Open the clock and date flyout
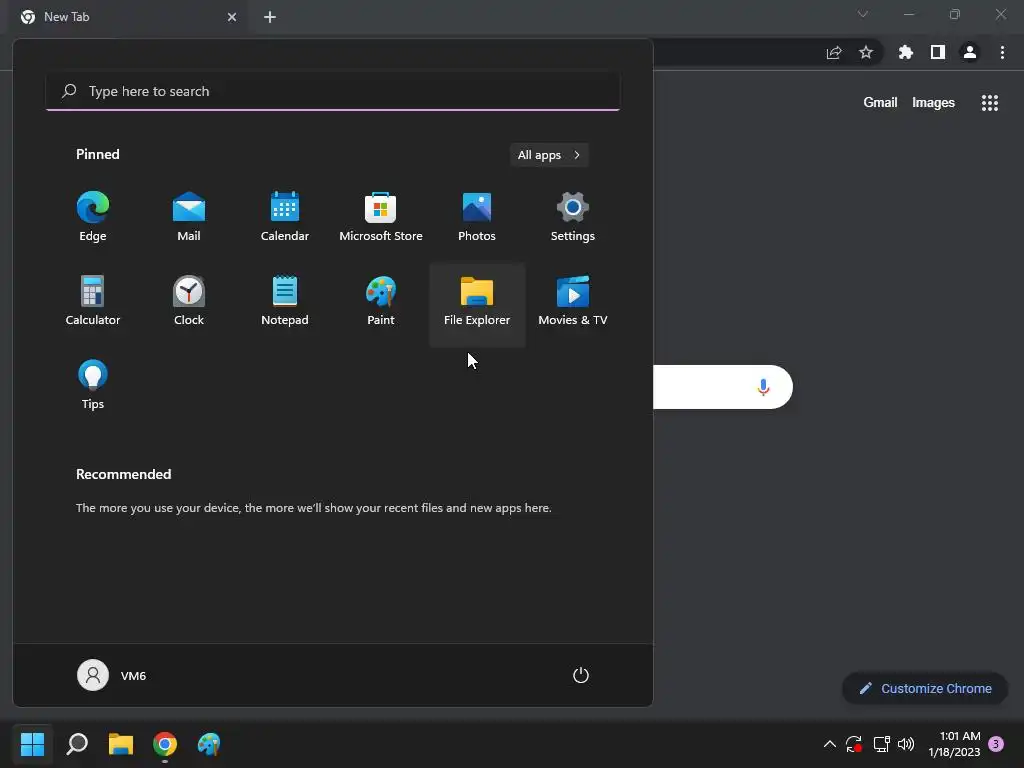 [954, 744]
